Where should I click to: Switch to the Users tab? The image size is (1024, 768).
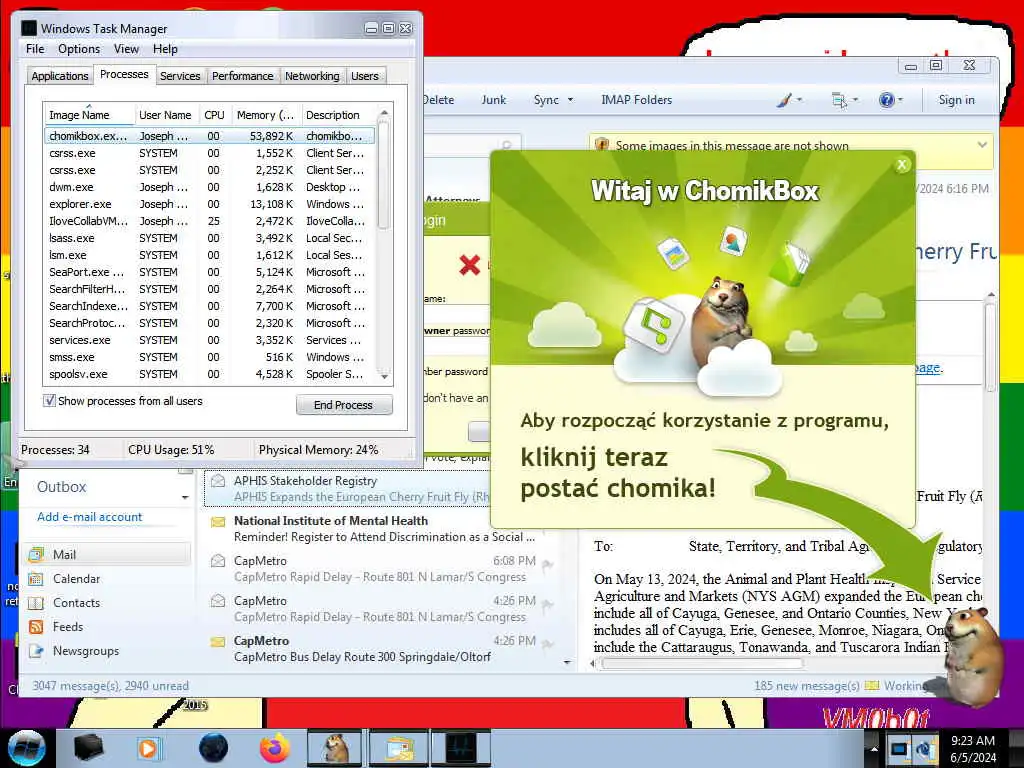click(x=364, y=76)
